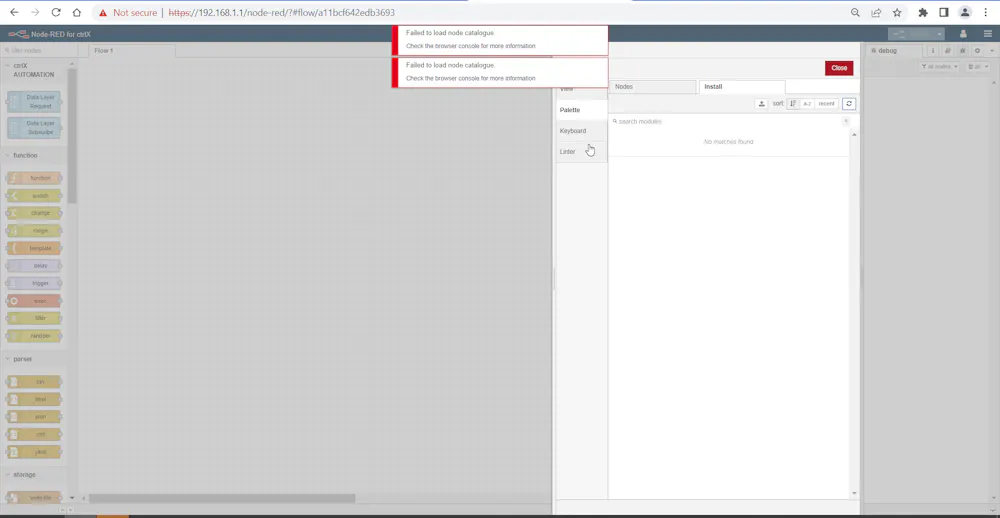This screenshot has width=1000, height=518.
Task: Open the Chrome three-dot menu
Action: tap(986, 12)
